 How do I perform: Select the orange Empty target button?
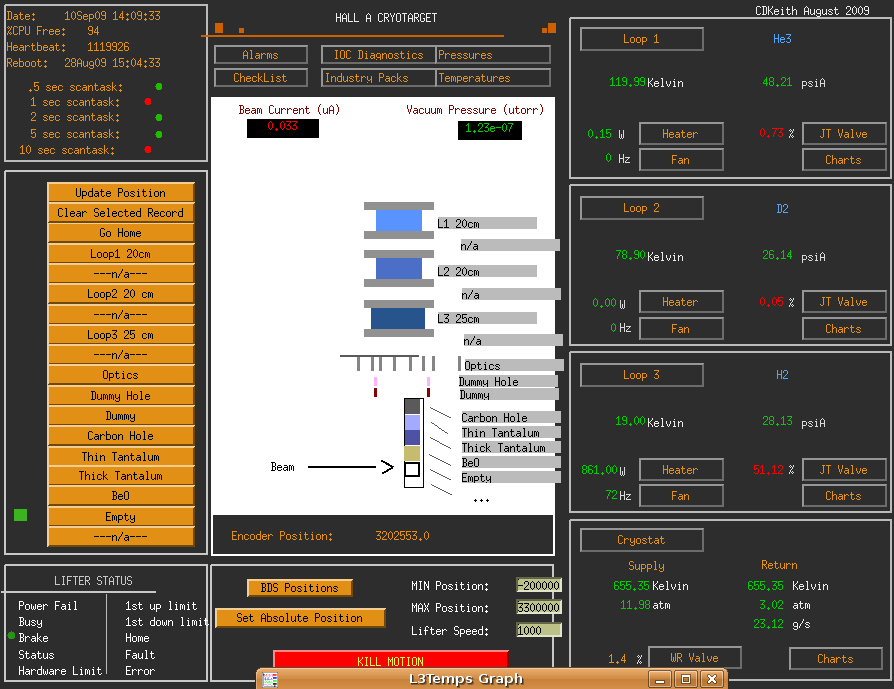pos(121,517)
